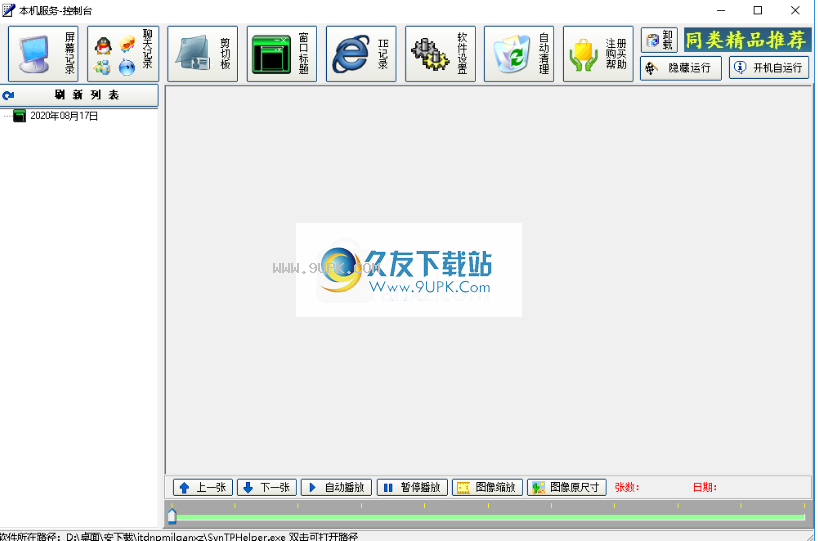Open 自动清理 auto cleanup

point(519,54)
